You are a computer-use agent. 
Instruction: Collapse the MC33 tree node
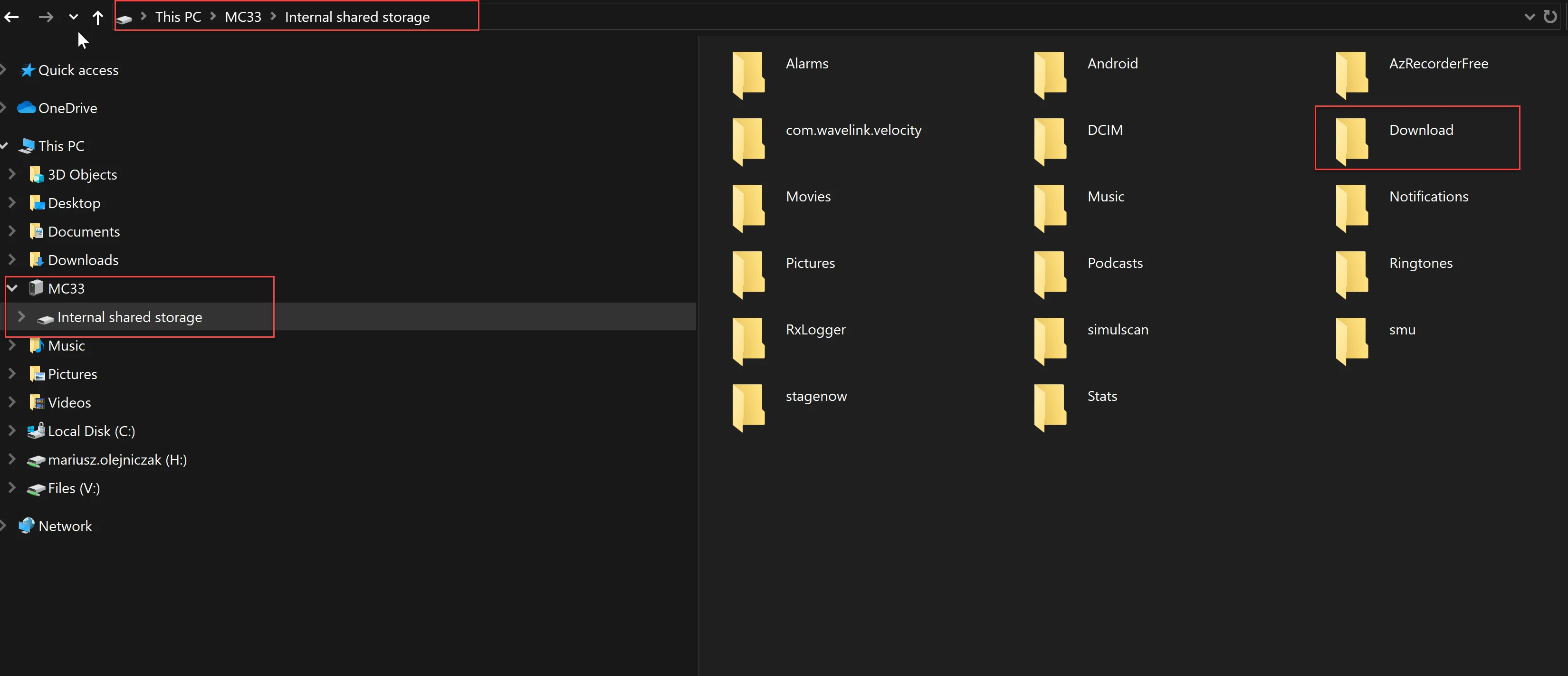click(12, 288)
